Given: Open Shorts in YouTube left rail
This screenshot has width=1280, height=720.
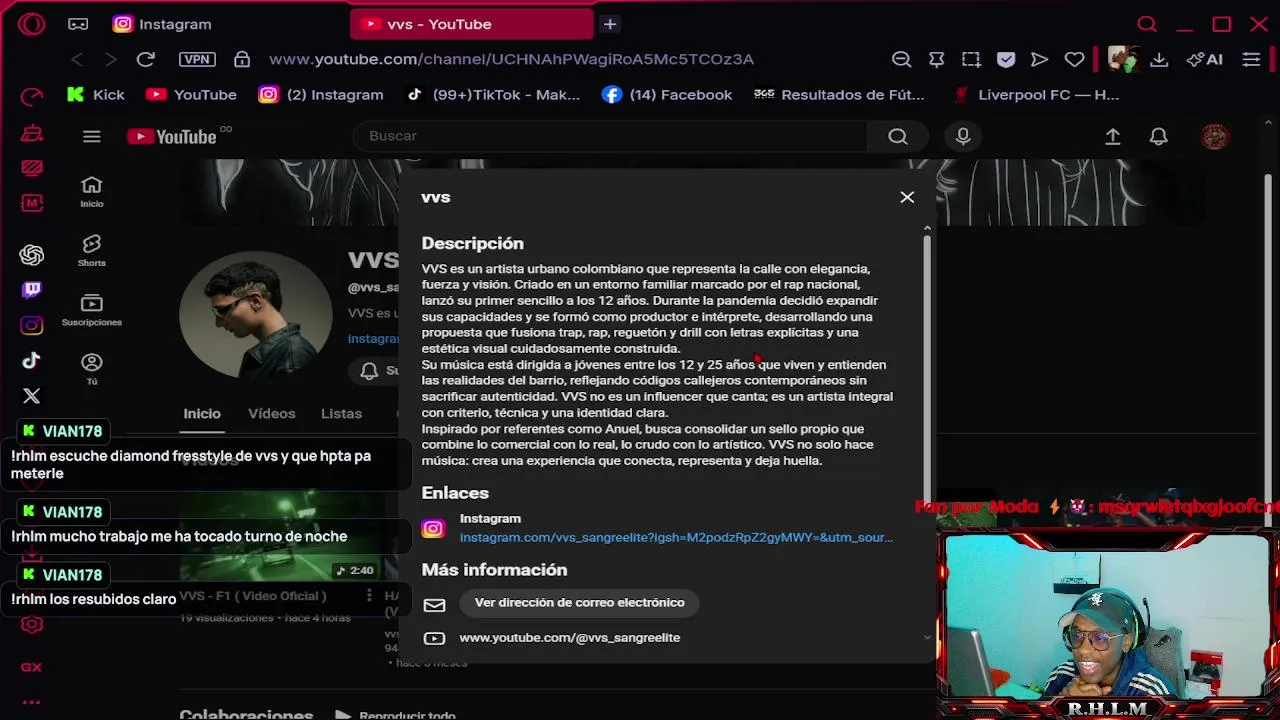Looking at the screenshot, I should tap(92, 250).
